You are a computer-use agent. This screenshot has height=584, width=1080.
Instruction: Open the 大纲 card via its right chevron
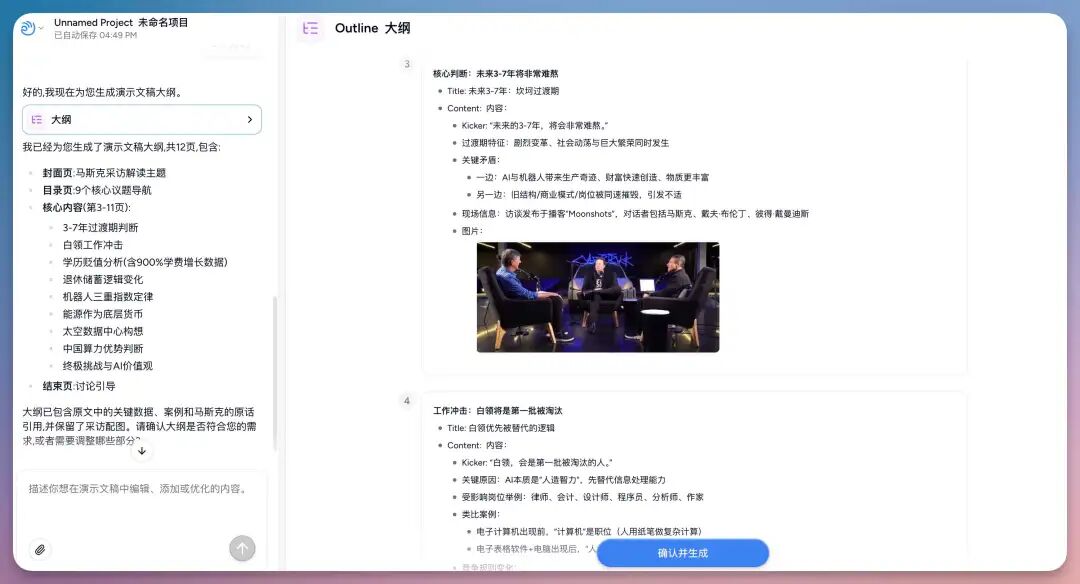pos(251,119)
